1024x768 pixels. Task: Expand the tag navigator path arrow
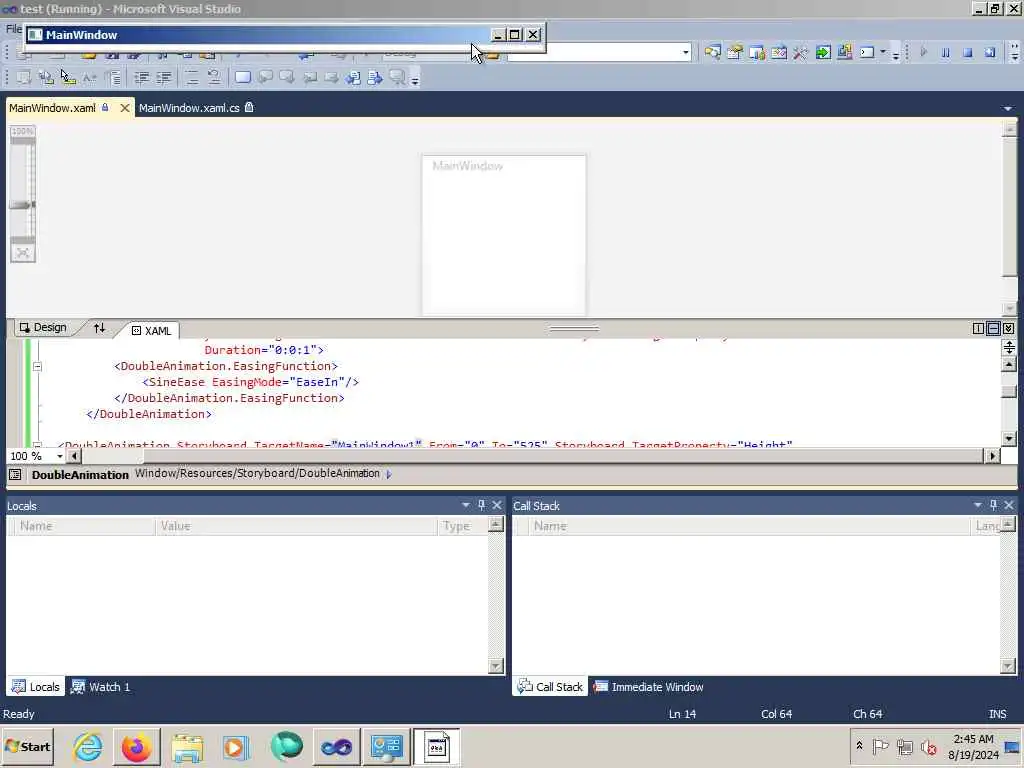click(x=389, y=475)
